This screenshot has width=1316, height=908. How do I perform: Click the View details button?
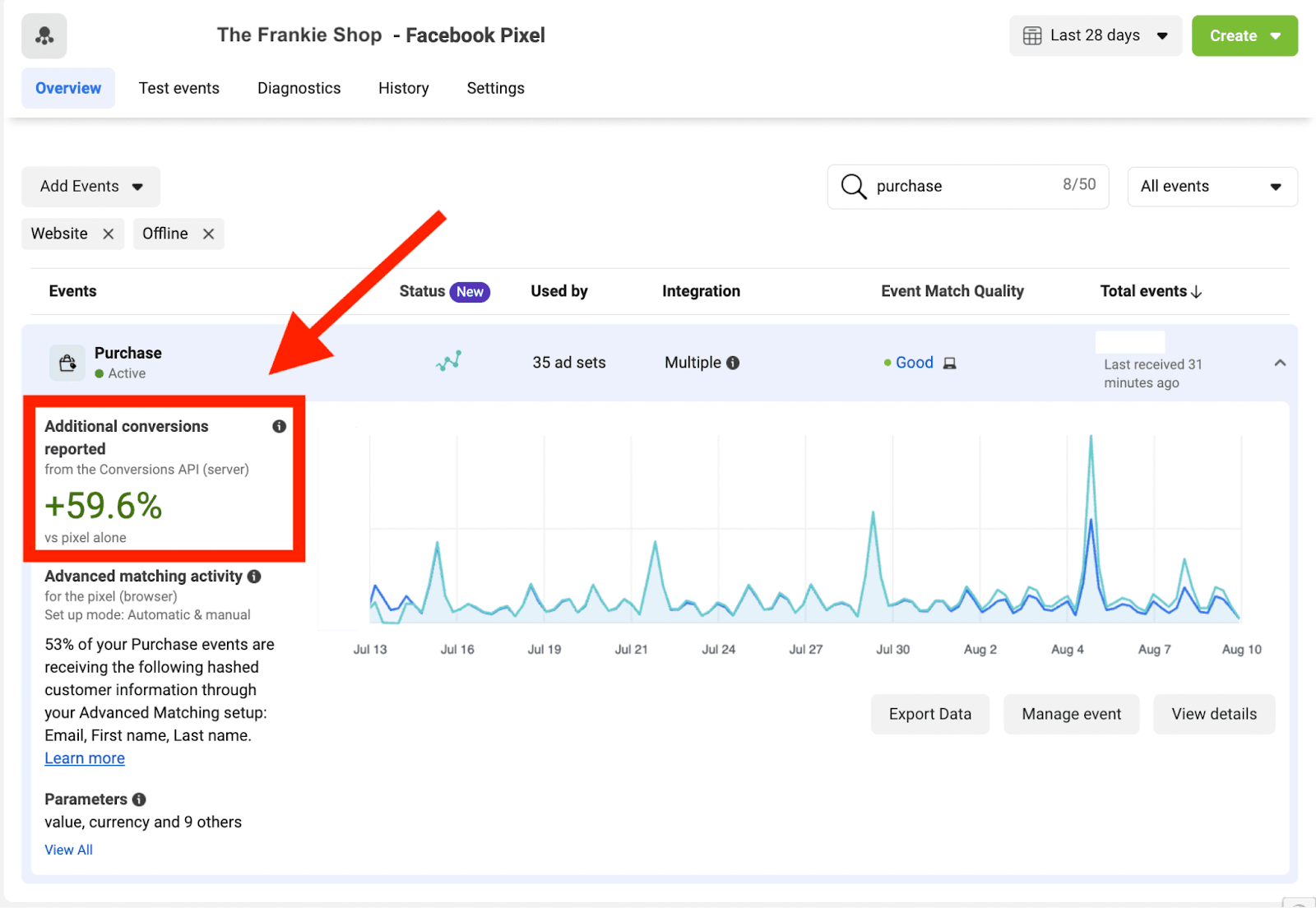coord(1214,714)
